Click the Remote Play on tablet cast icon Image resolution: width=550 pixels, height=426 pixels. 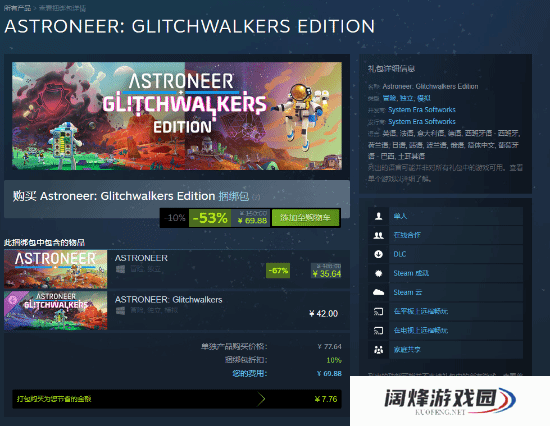coord(378,311)
